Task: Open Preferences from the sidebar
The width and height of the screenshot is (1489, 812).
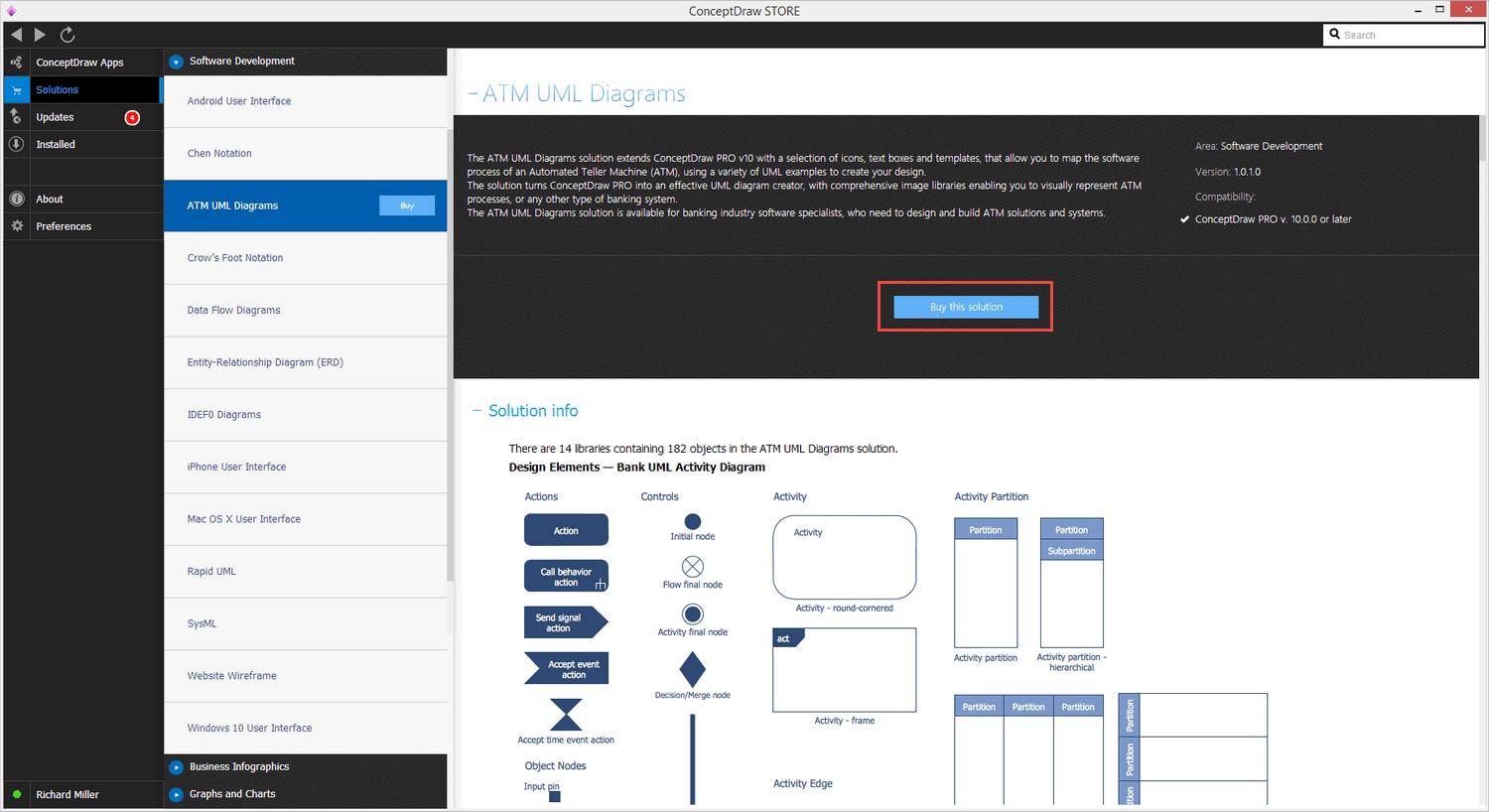Action: point(82,226)
